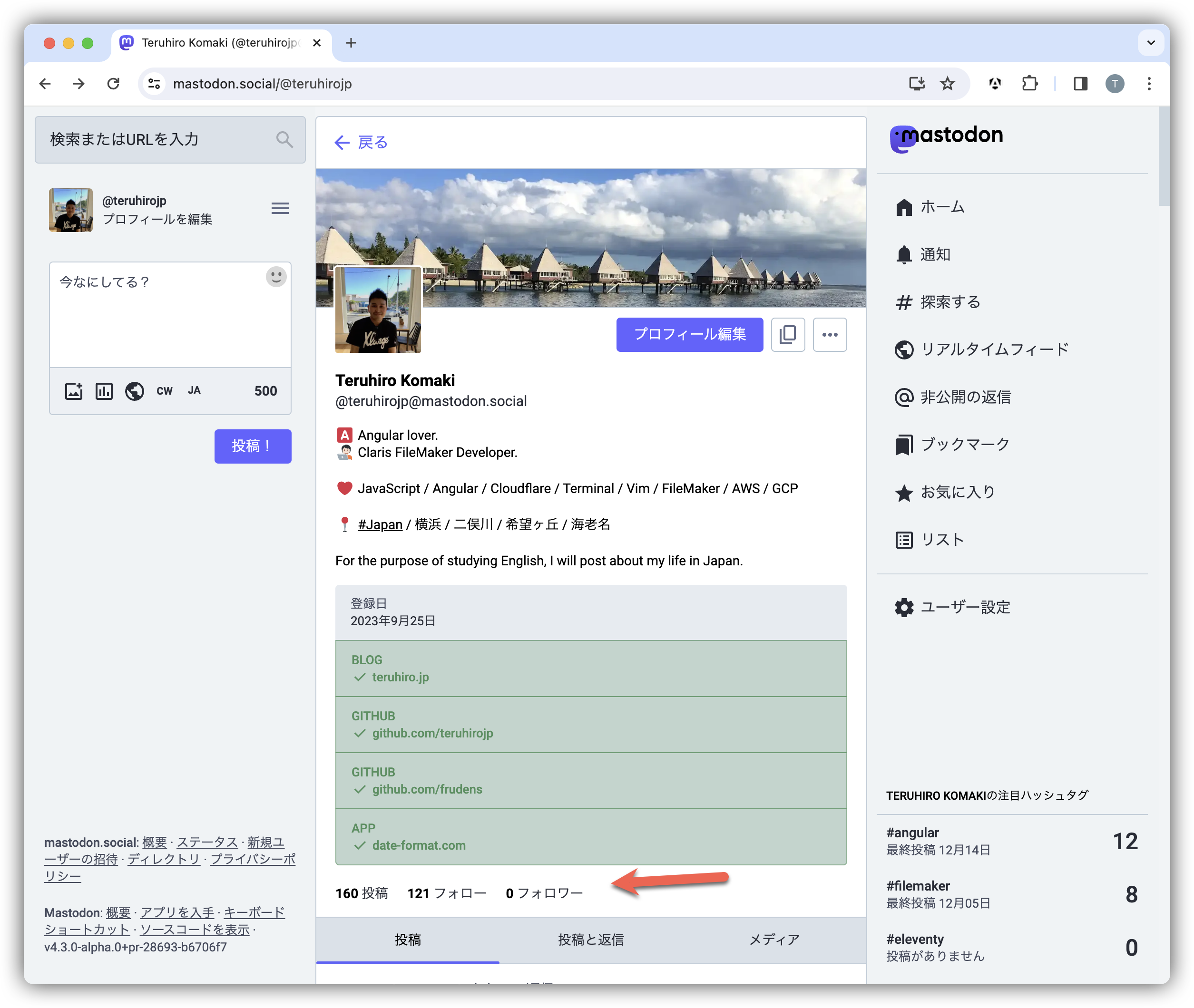Add a poll using the poll icon
Screen dimensions: 1194x1008
[104, 391]
